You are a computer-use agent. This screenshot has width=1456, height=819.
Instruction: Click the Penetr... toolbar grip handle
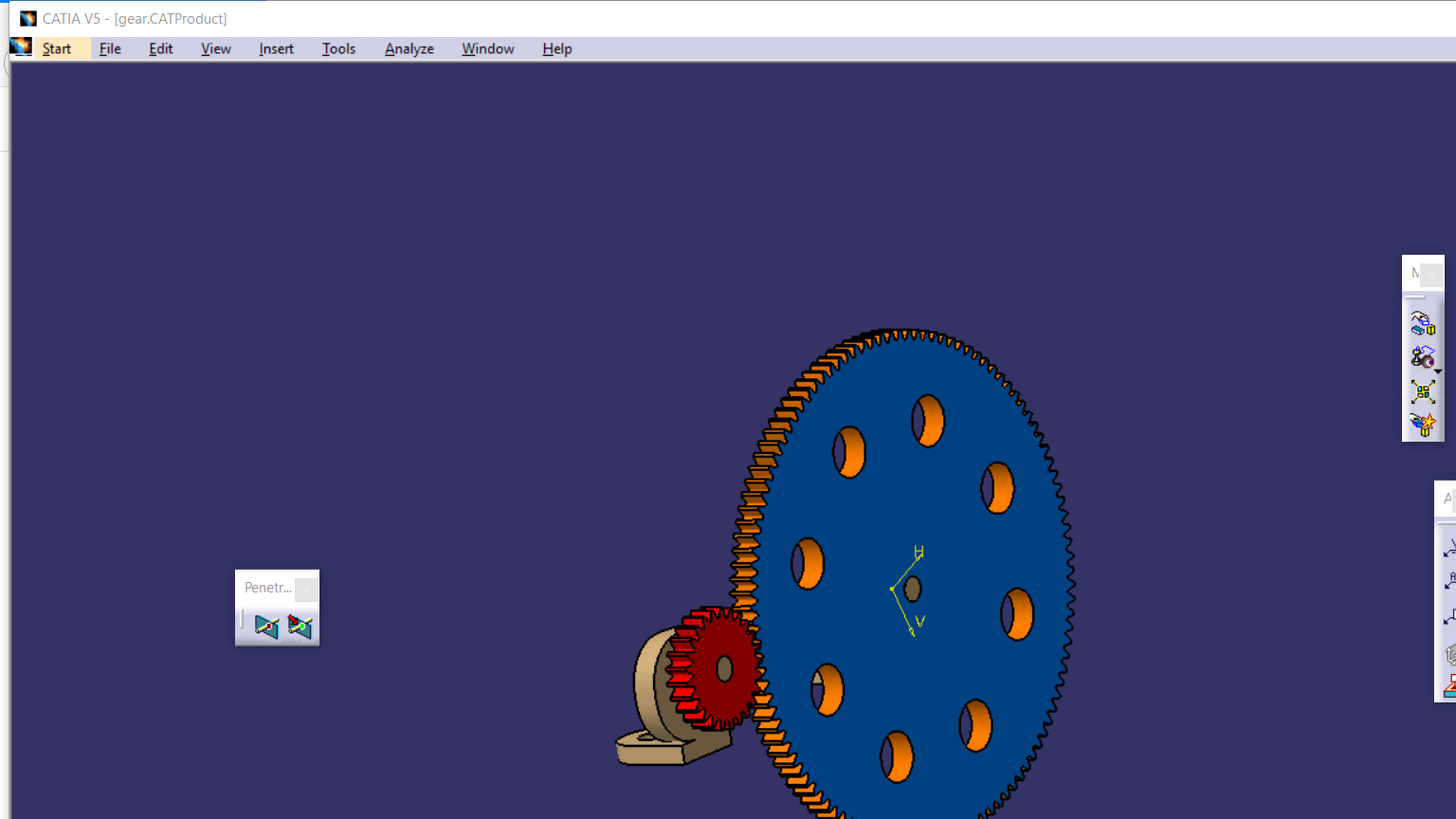click(x=242, y=621)
